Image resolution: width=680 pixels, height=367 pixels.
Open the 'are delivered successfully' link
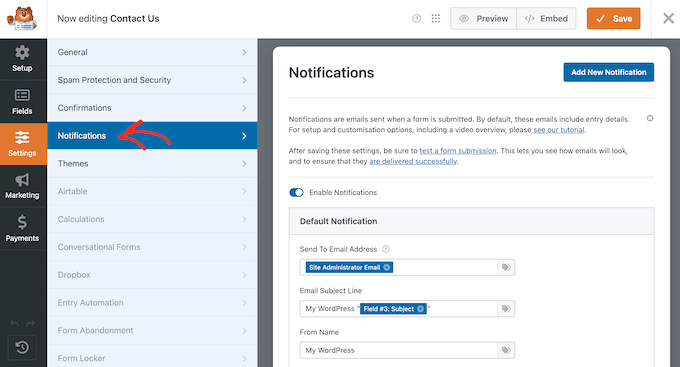click(413, 161)
